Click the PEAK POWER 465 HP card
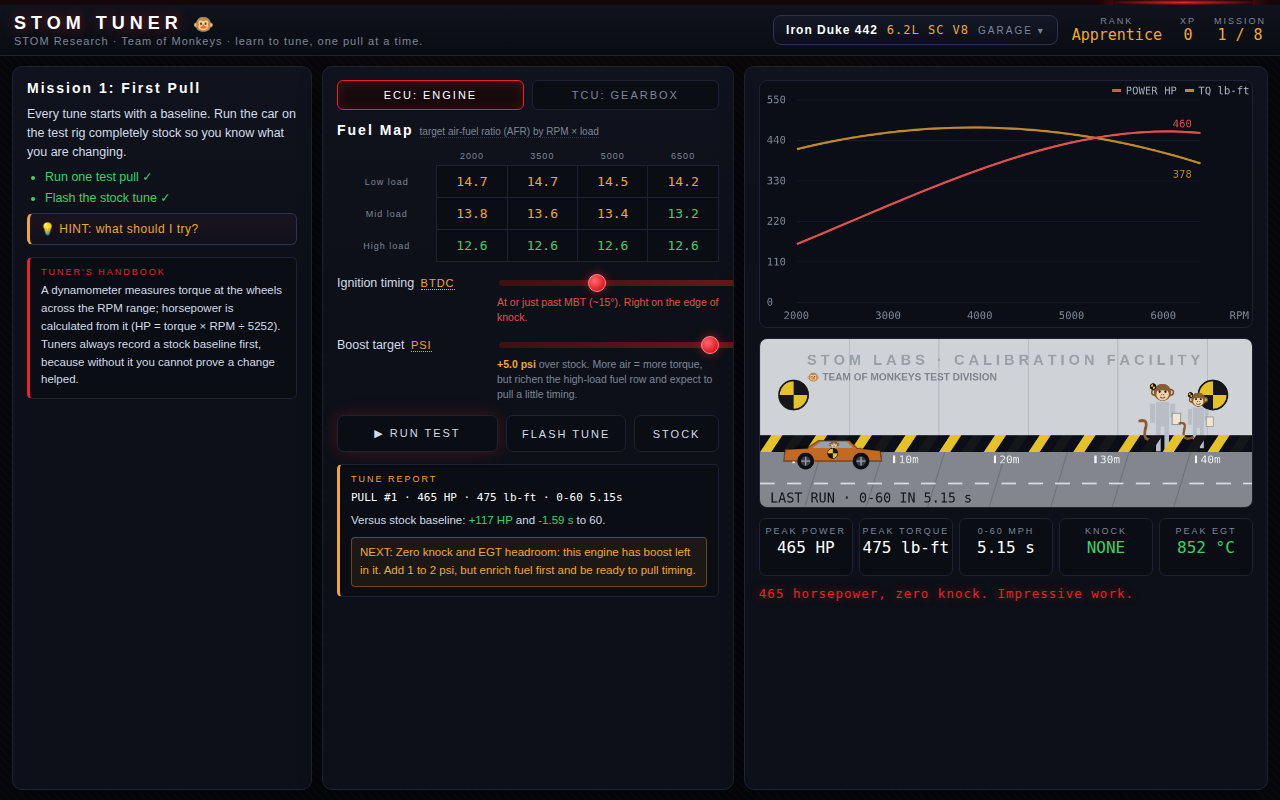The height and width of the screenshot is (800, 1280). click(x=805, y=546)
